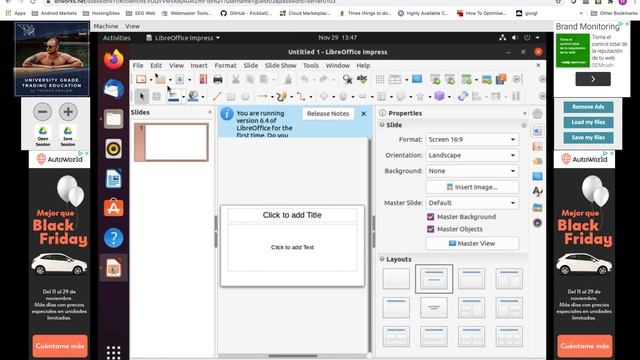Open the Slide Show menu
640x360 pixels.
pos(280,65)
